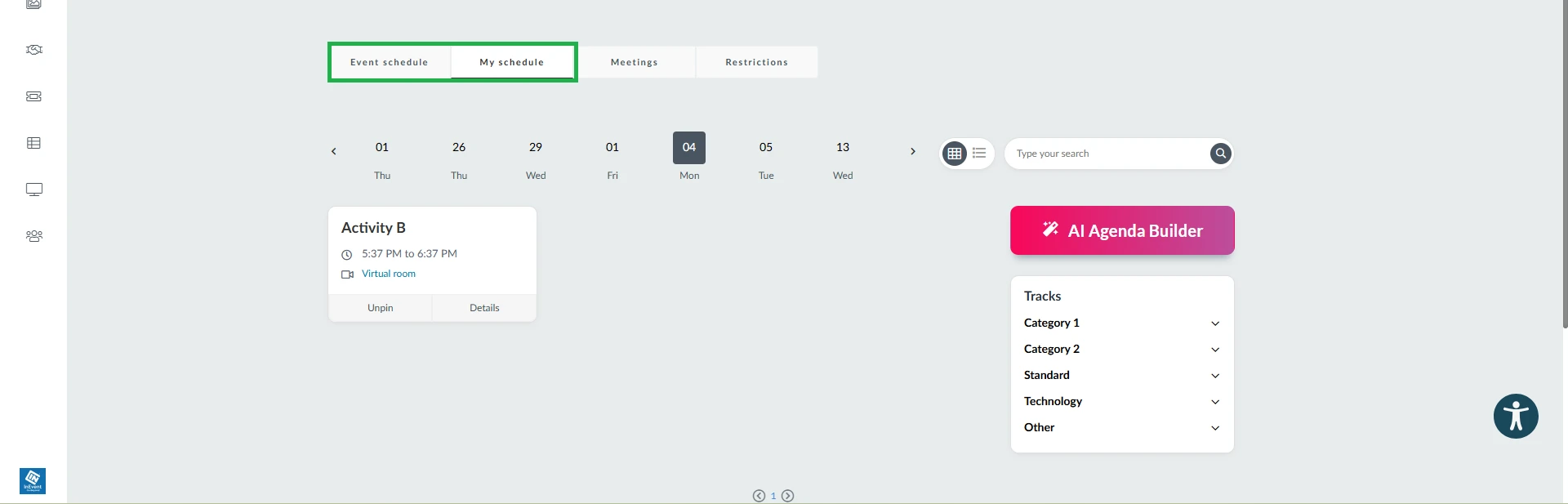Click the clock icon on Activity B
The width and height of the screenshot is (1568, 504).
[346, 254]
